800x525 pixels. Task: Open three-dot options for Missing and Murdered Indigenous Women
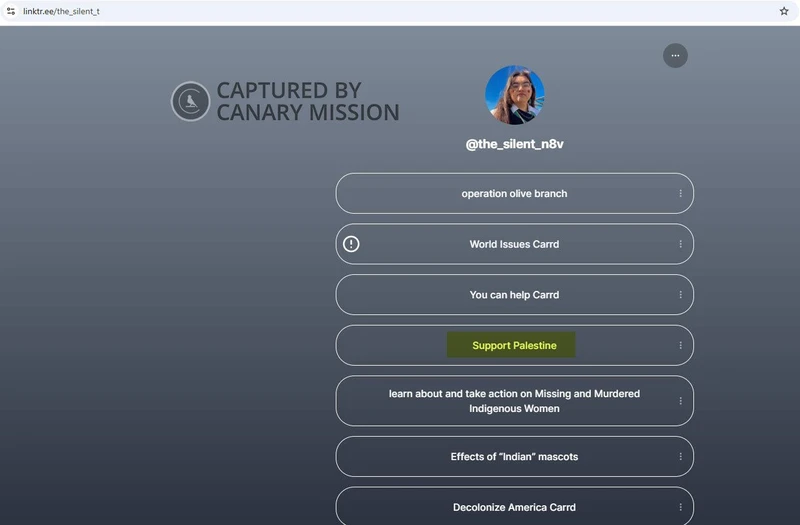[x=680, y=401]
